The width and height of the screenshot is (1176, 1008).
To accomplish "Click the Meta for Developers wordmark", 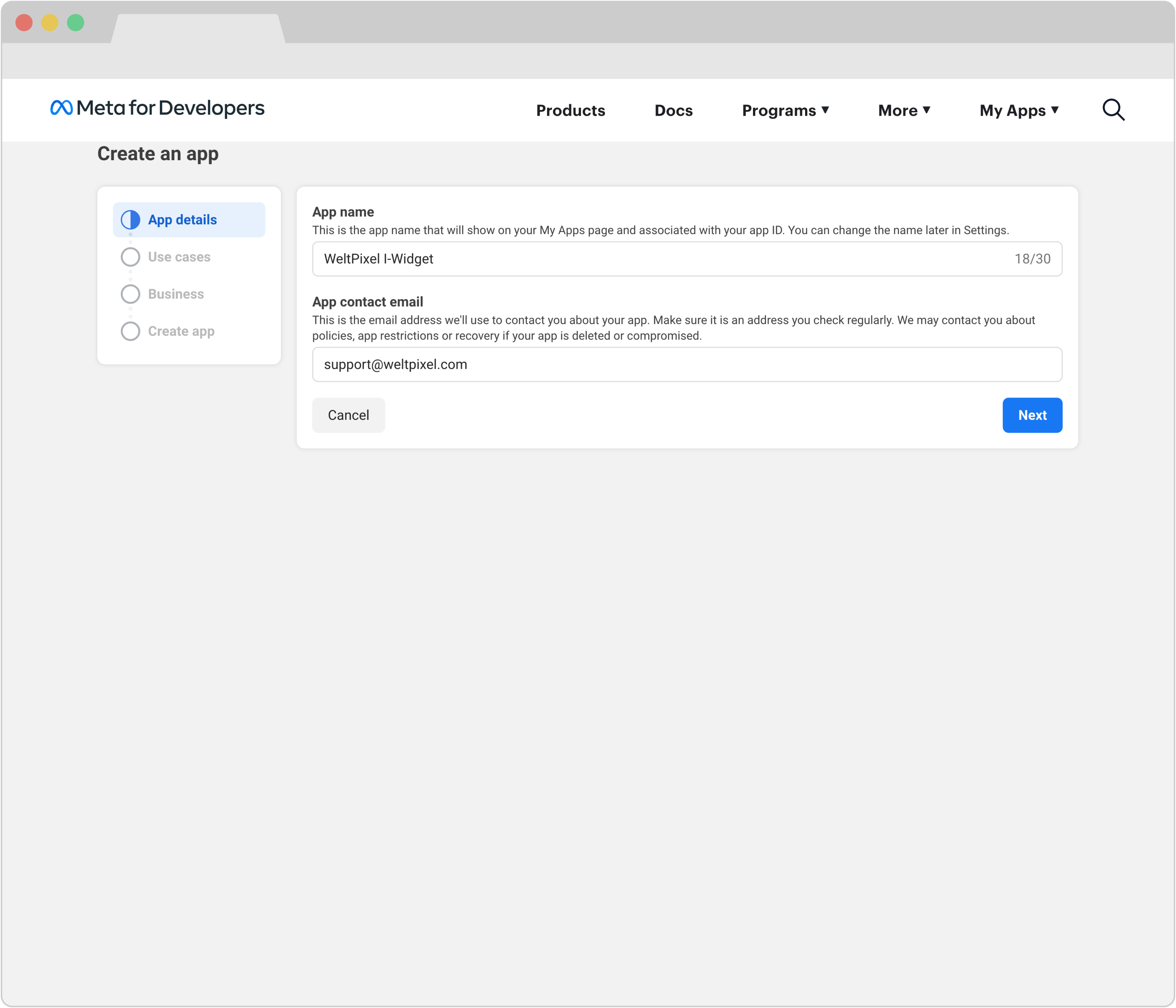I will 170,108.
